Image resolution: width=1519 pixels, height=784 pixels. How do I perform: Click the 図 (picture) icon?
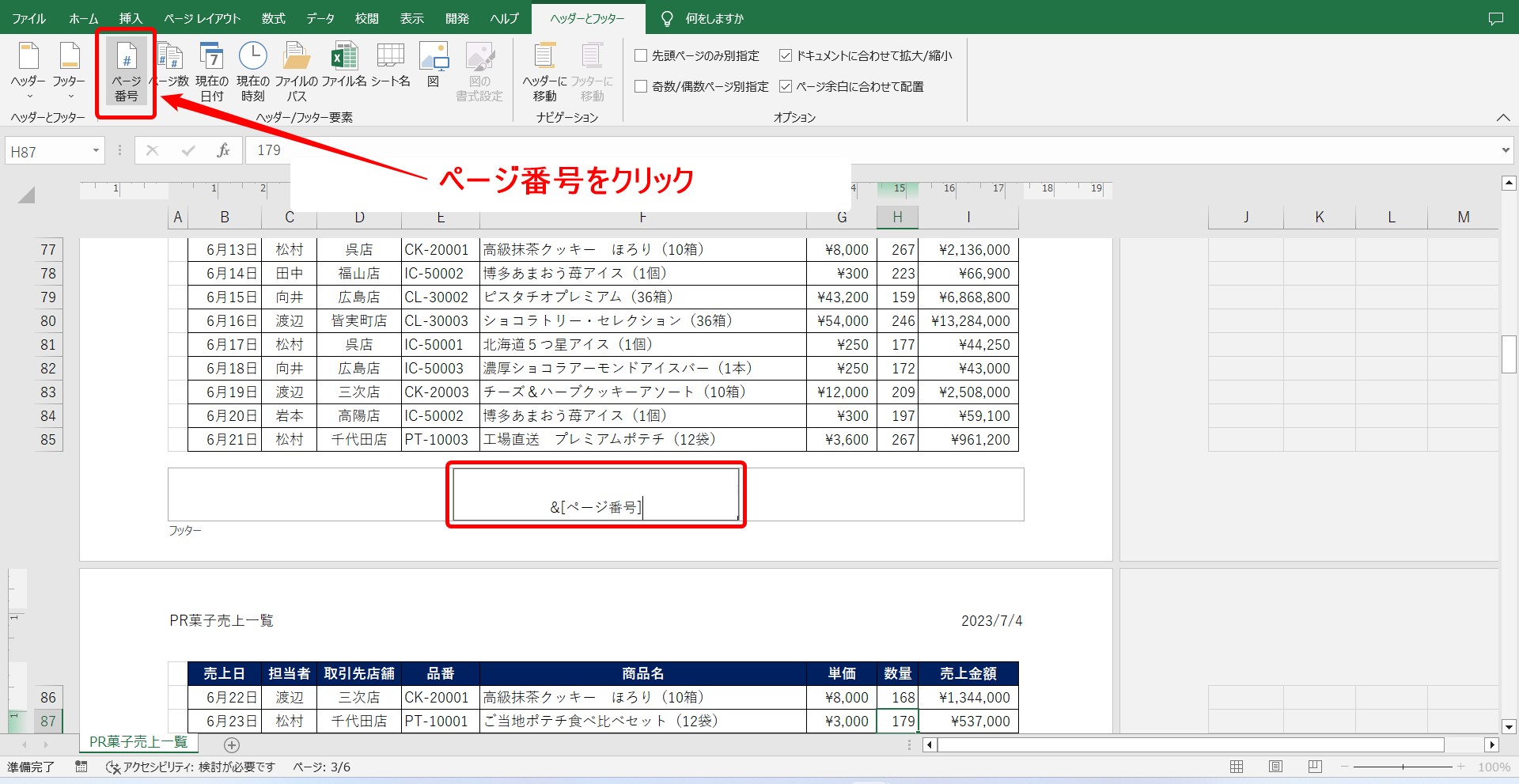[x=434, y=67]
